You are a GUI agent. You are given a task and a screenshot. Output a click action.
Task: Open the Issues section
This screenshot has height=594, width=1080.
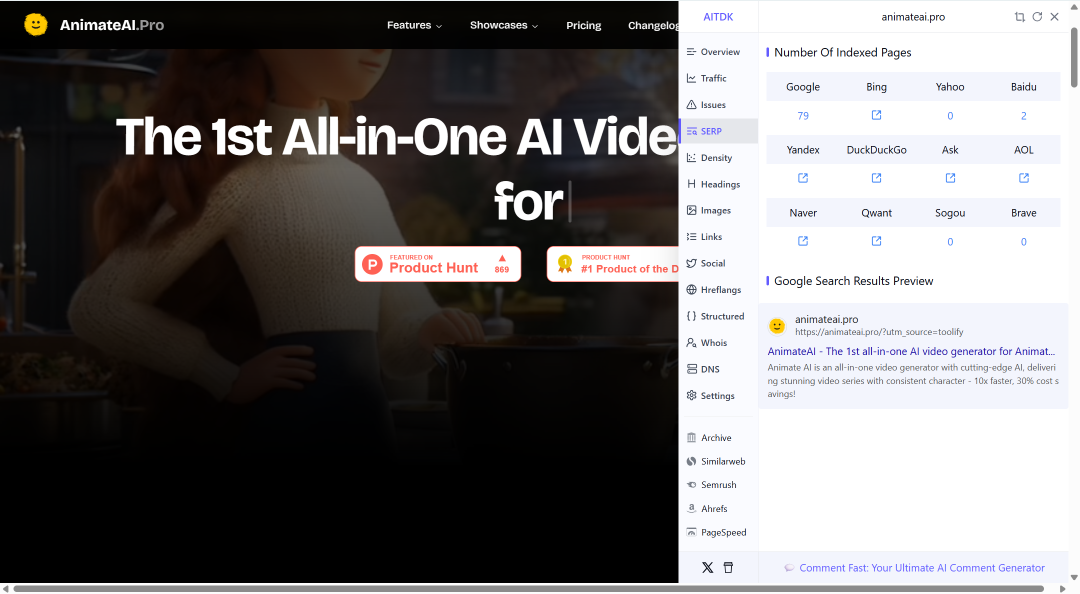point(718,105)
